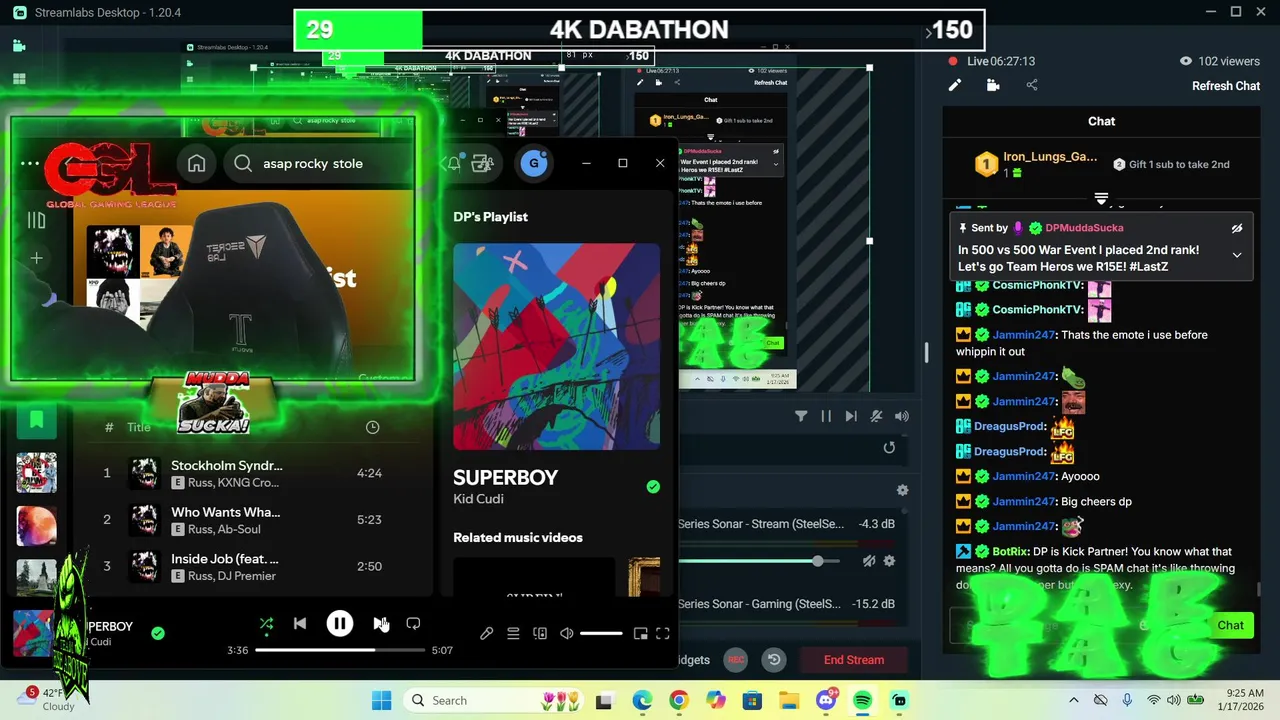Open Spotify from taskbar

(862, 700)
